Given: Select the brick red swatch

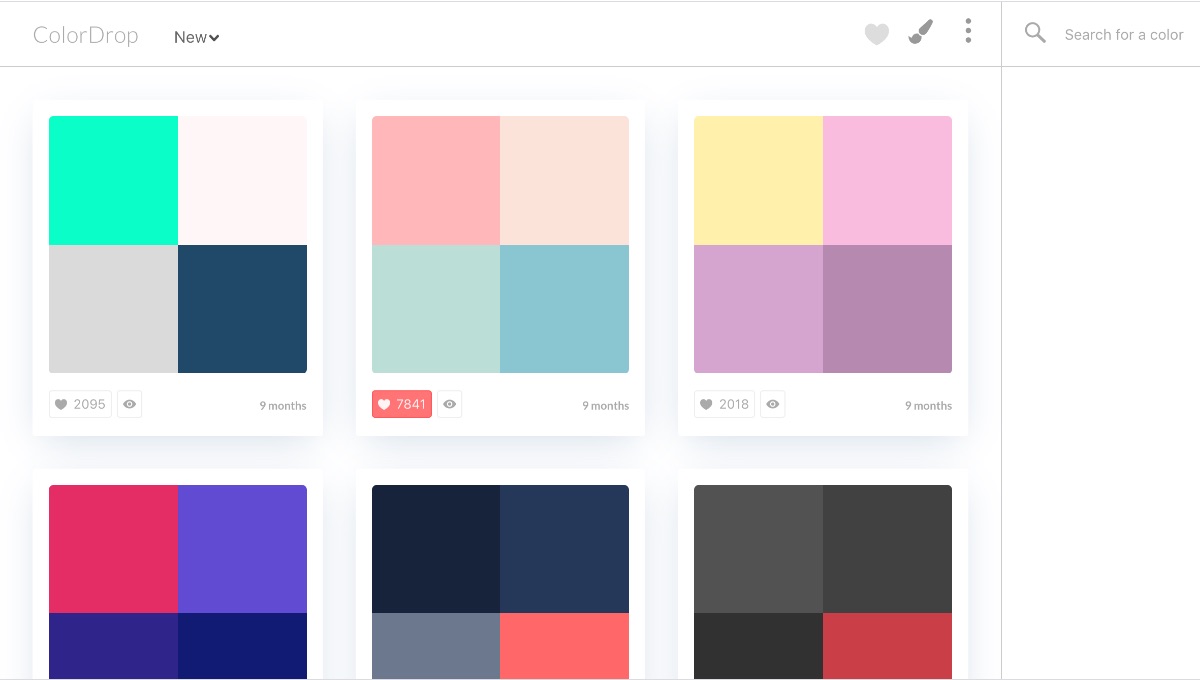Looking at the screenshot, I should (x=887, y=646).
